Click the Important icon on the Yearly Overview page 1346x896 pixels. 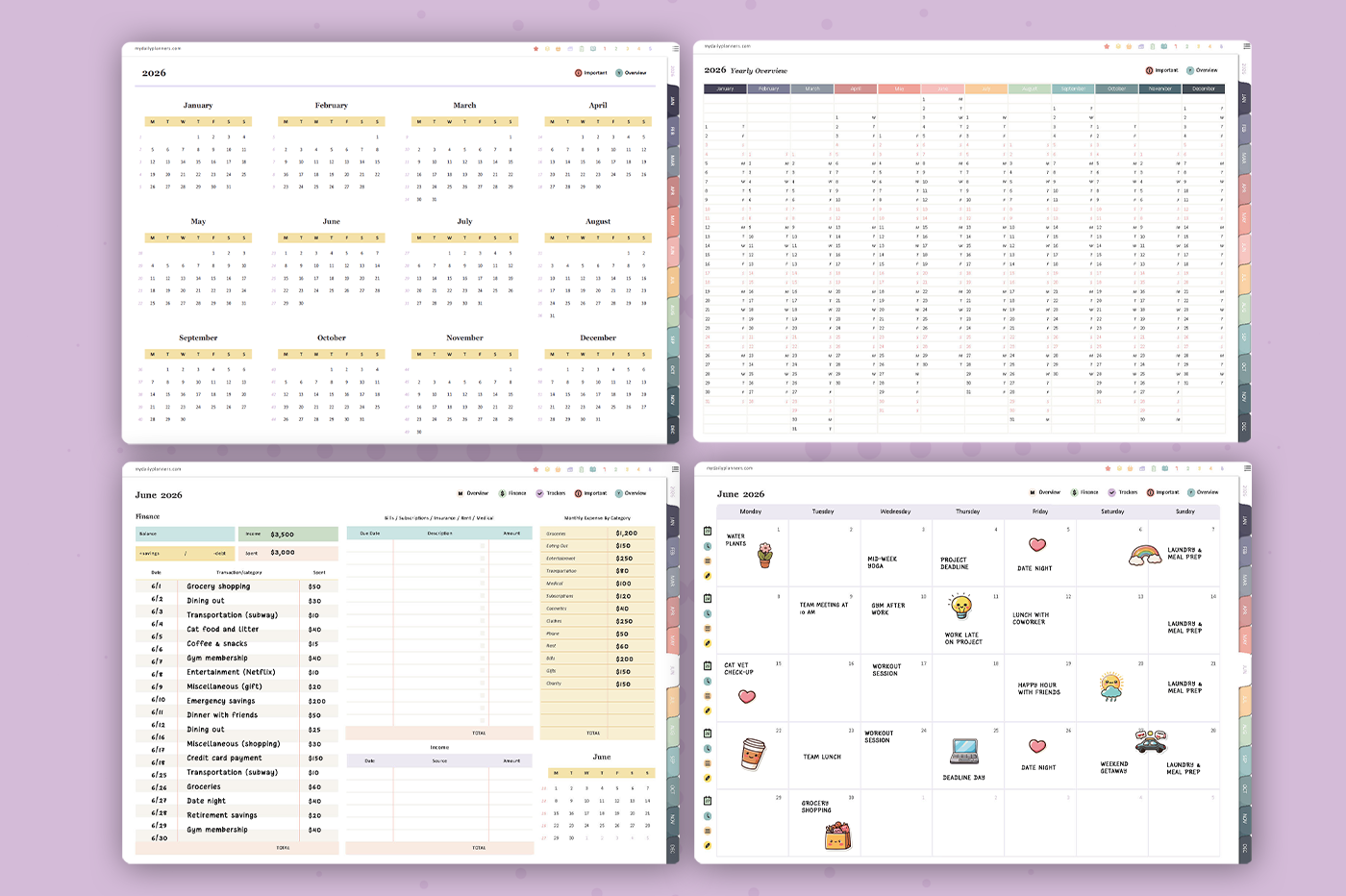point(1149,70)
